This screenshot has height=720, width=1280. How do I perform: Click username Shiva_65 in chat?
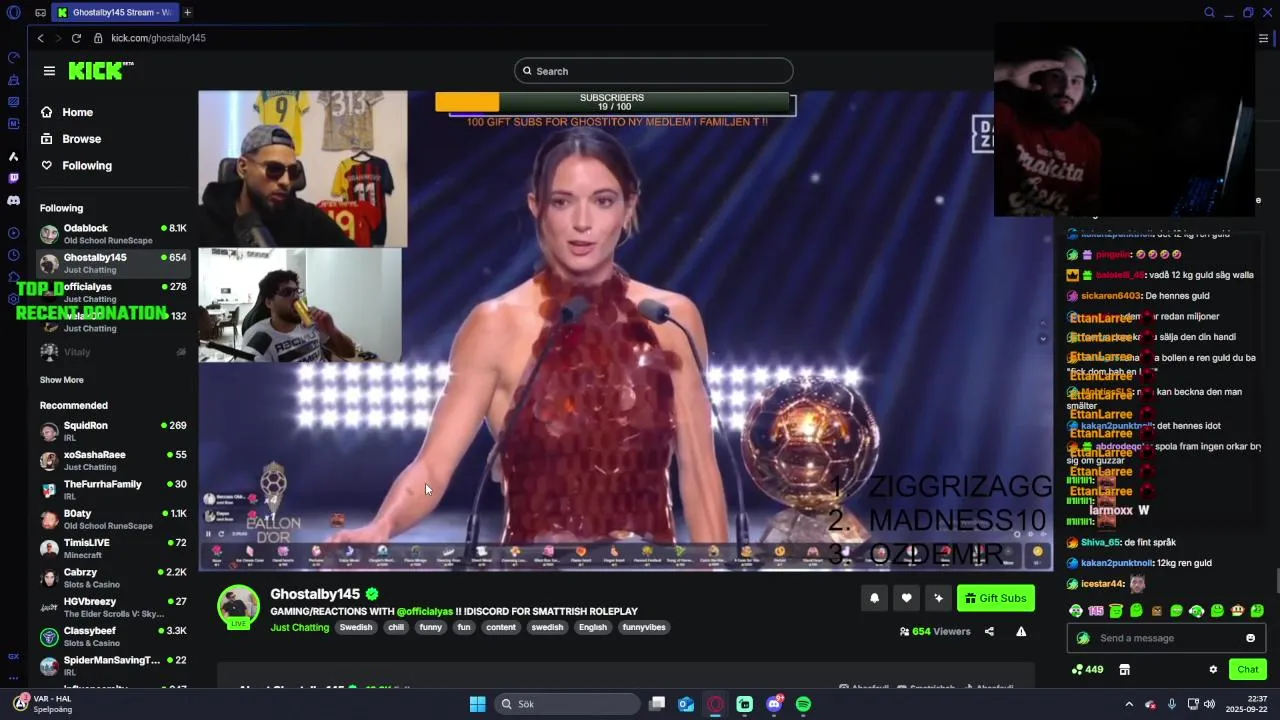1100,542
